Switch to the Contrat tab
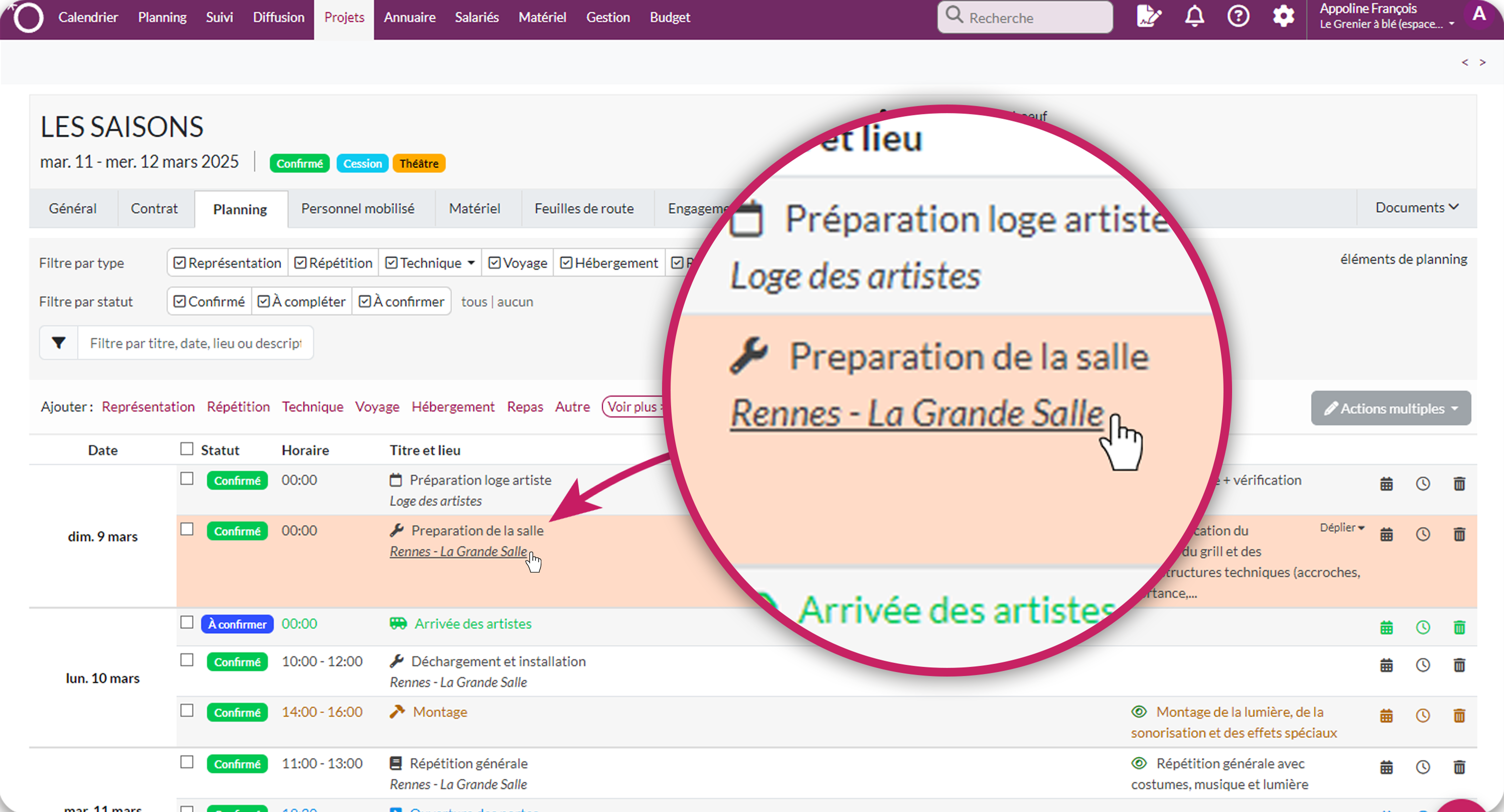This screenshot has width=1504, height=812. [x=154, y=209]
